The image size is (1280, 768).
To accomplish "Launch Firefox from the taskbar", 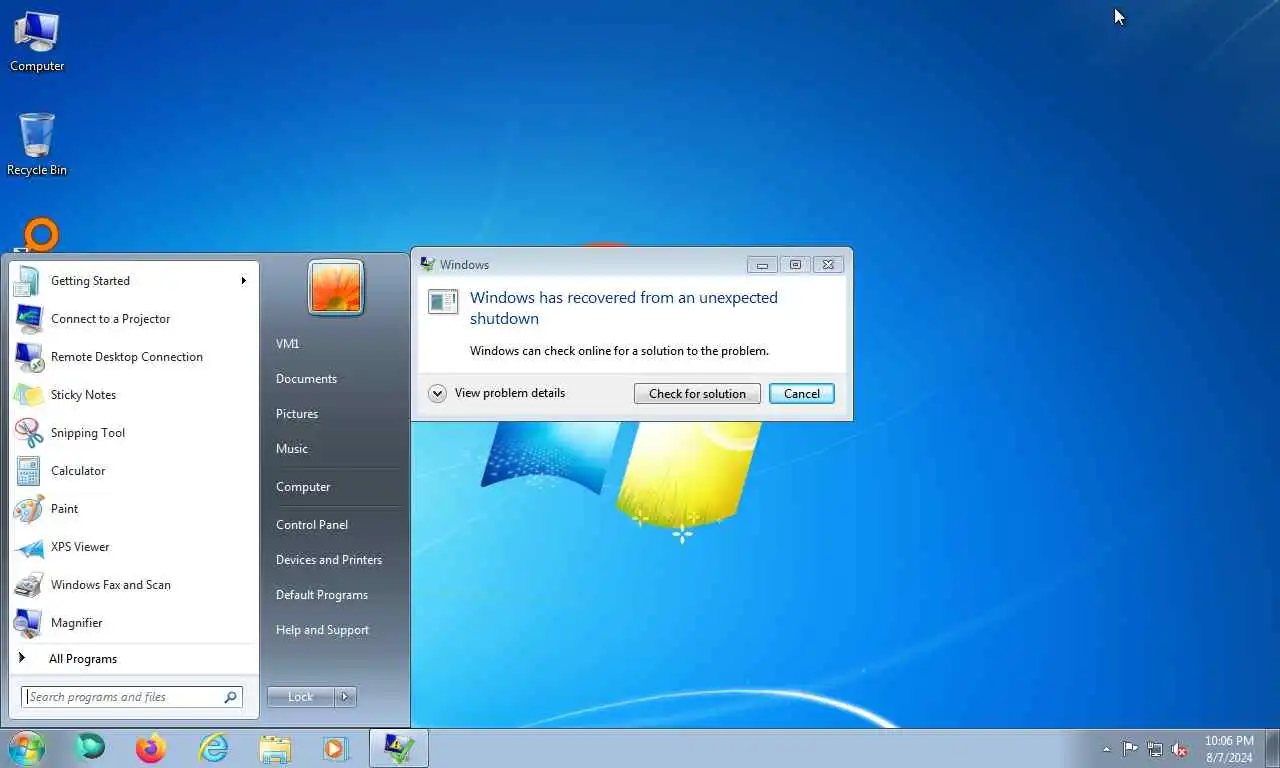I will click(x=151, y=748).
